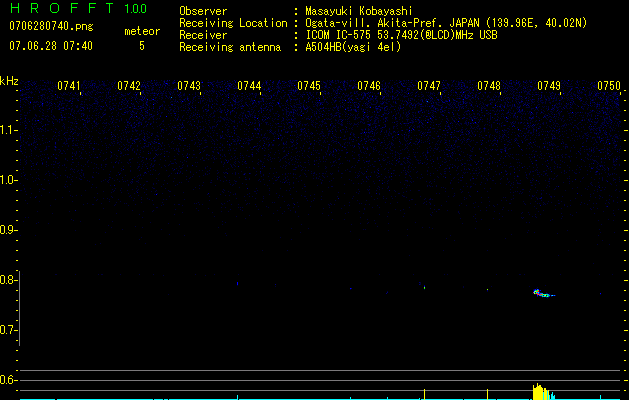629x400 pixels.
Task: Click the cyan intensity bars beside yellow burst
Action: (552, 396)
